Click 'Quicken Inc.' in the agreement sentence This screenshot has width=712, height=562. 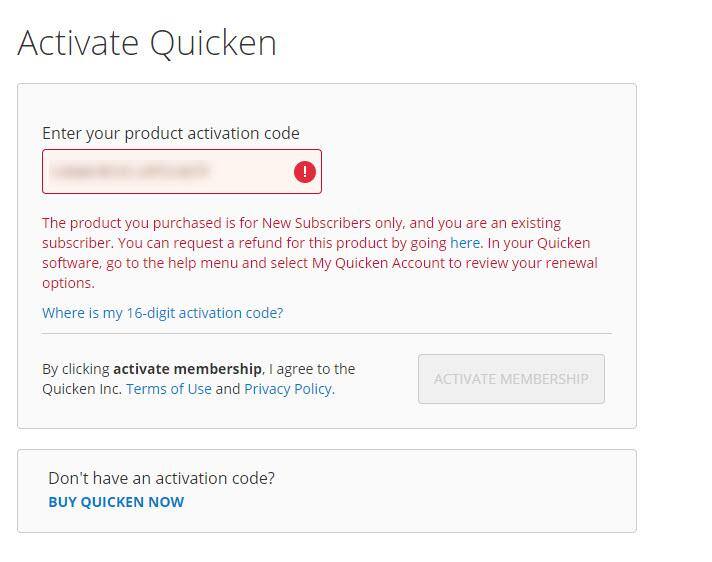tap(82, 389)
